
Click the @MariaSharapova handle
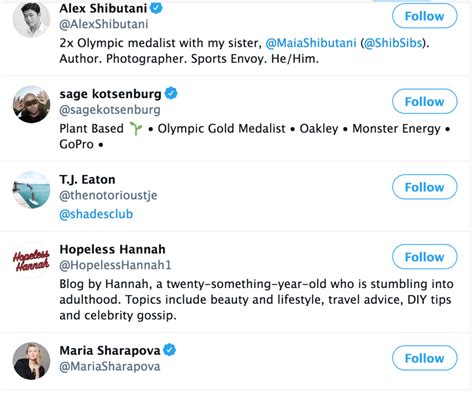110,366
